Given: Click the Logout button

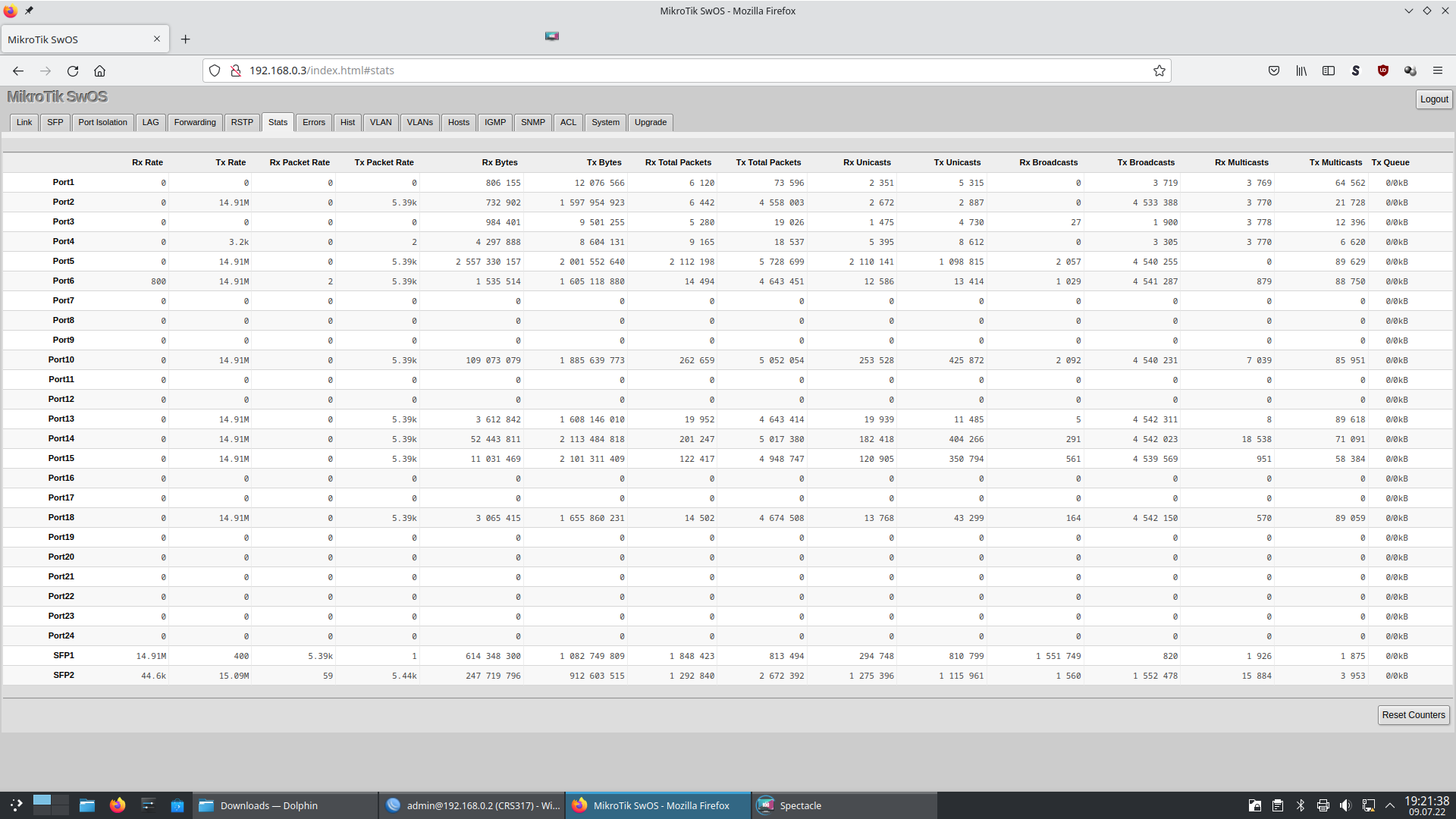Looking at the screenshot, I should [1433, 99].
